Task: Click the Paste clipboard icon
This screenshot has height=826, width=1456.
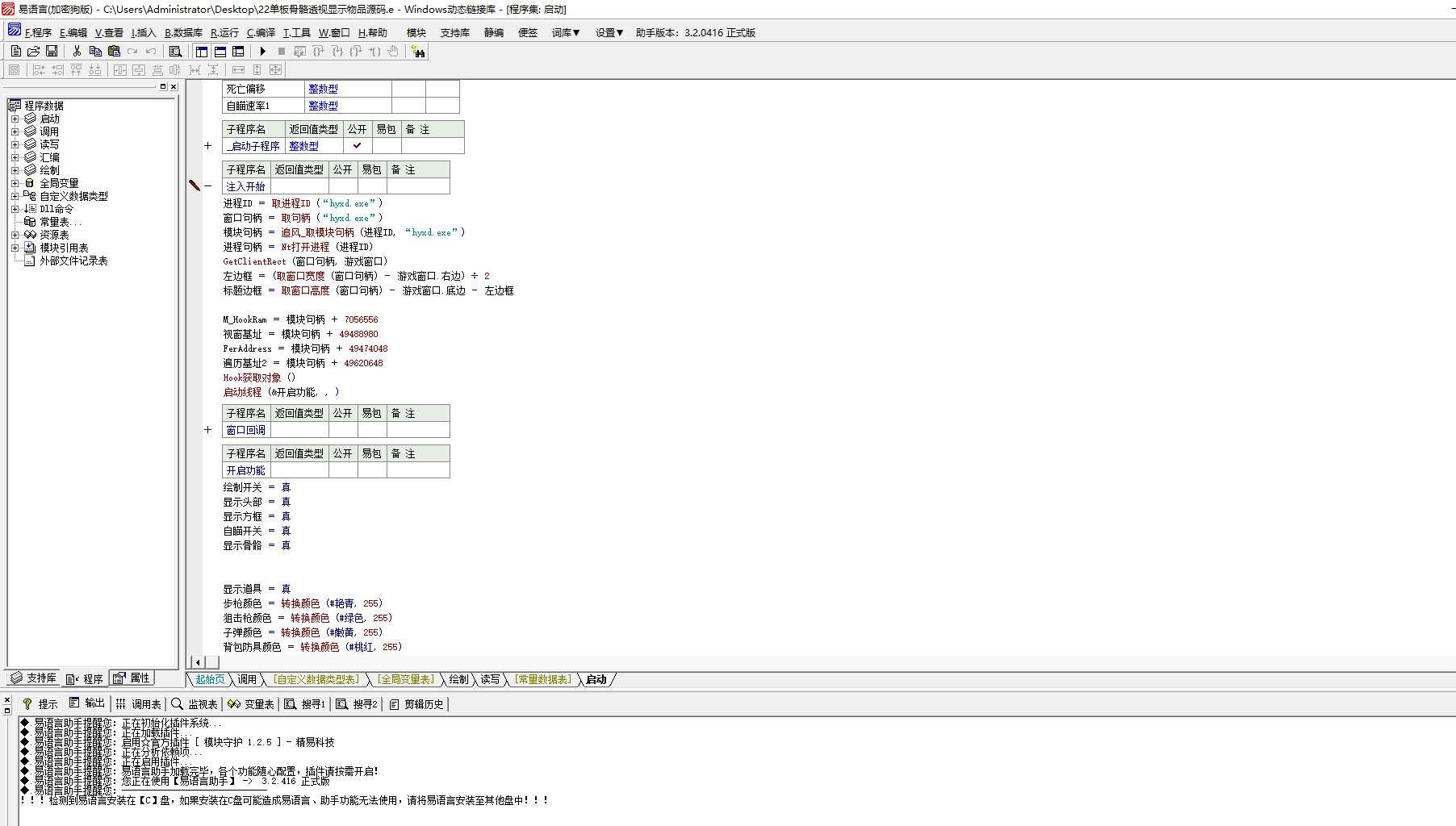Action: pyautogui.click(x=114, y=52)
